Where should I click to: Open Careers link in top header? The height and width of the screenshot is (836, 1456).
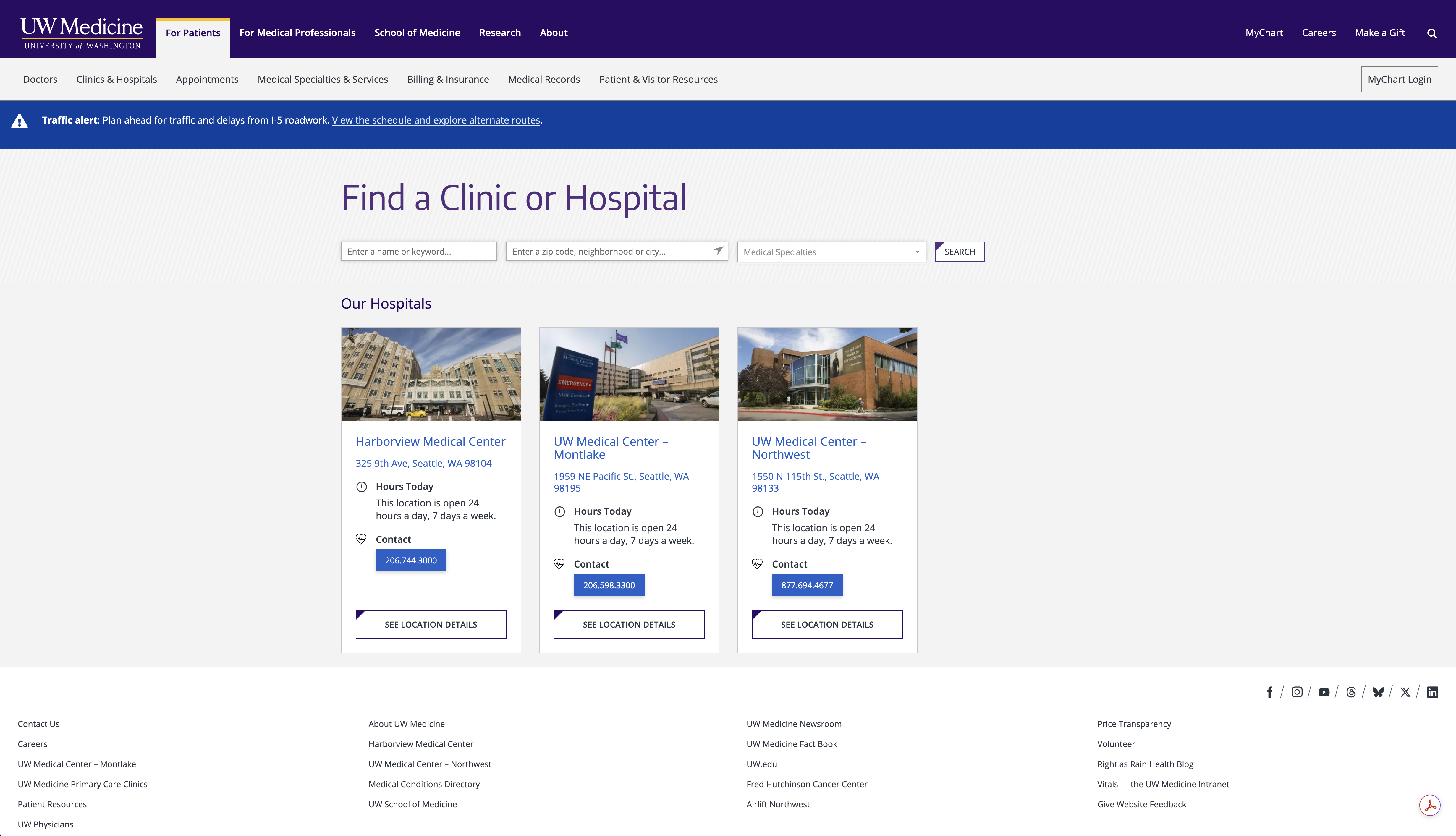[x=1319, y=33]
